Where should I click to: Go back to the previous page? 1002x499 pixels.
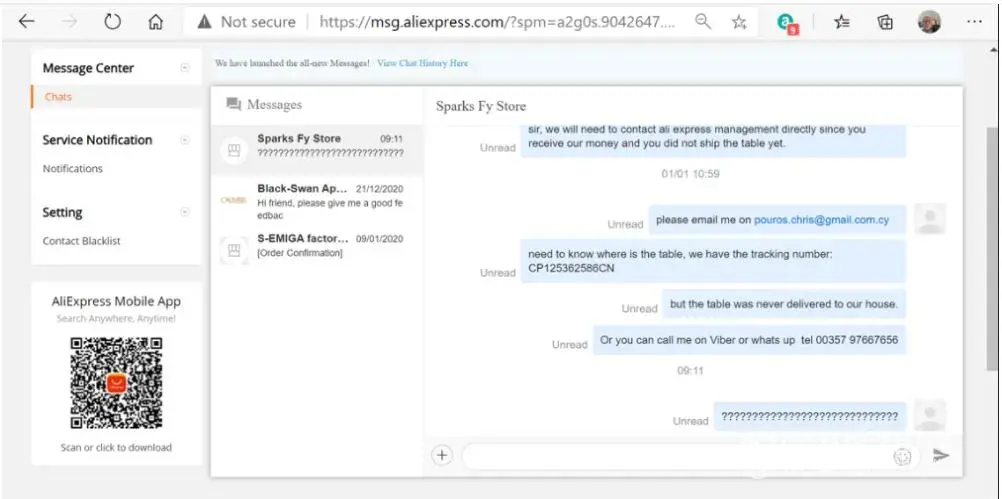click(x=26, y=22)
